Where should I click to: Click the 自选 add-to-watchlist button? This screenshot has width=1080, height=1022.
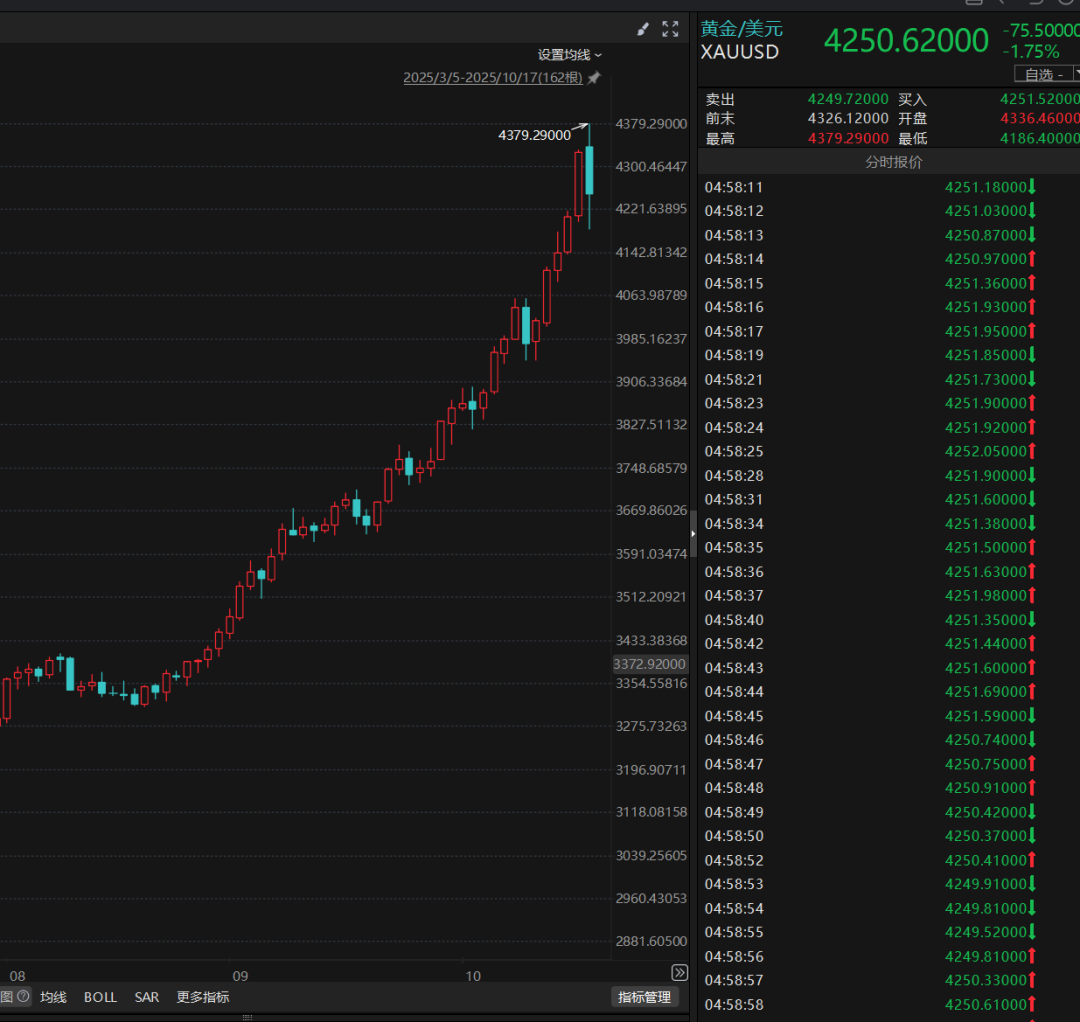[x=1043, y=74]
